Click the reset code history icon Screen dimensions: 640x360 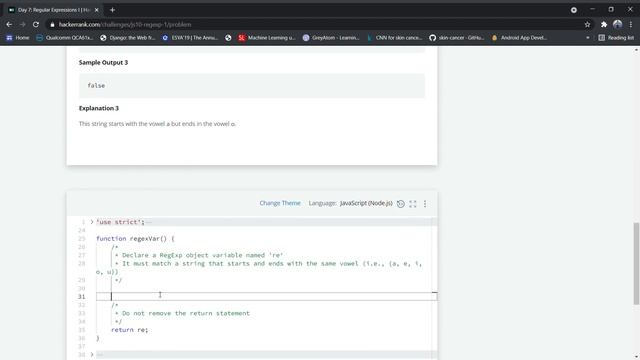pos(401,204)
